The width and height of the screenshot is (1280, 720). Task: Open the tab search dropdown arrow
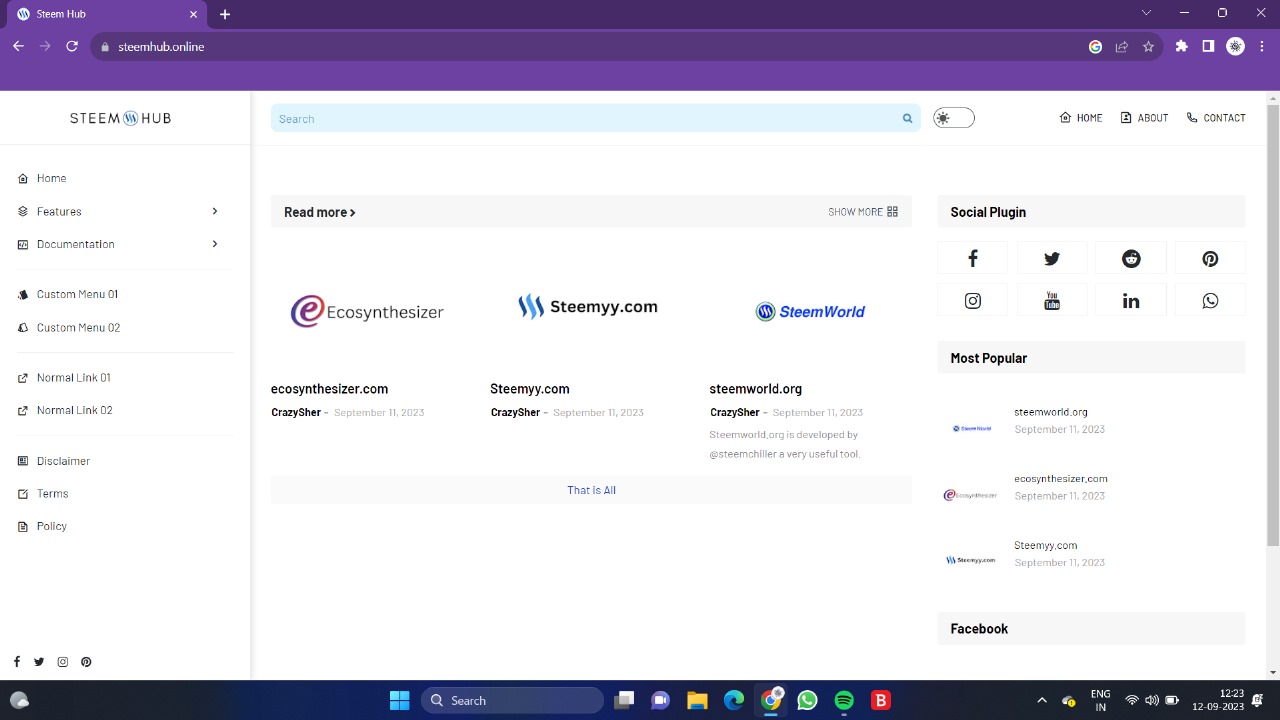tap(1147, 13)
